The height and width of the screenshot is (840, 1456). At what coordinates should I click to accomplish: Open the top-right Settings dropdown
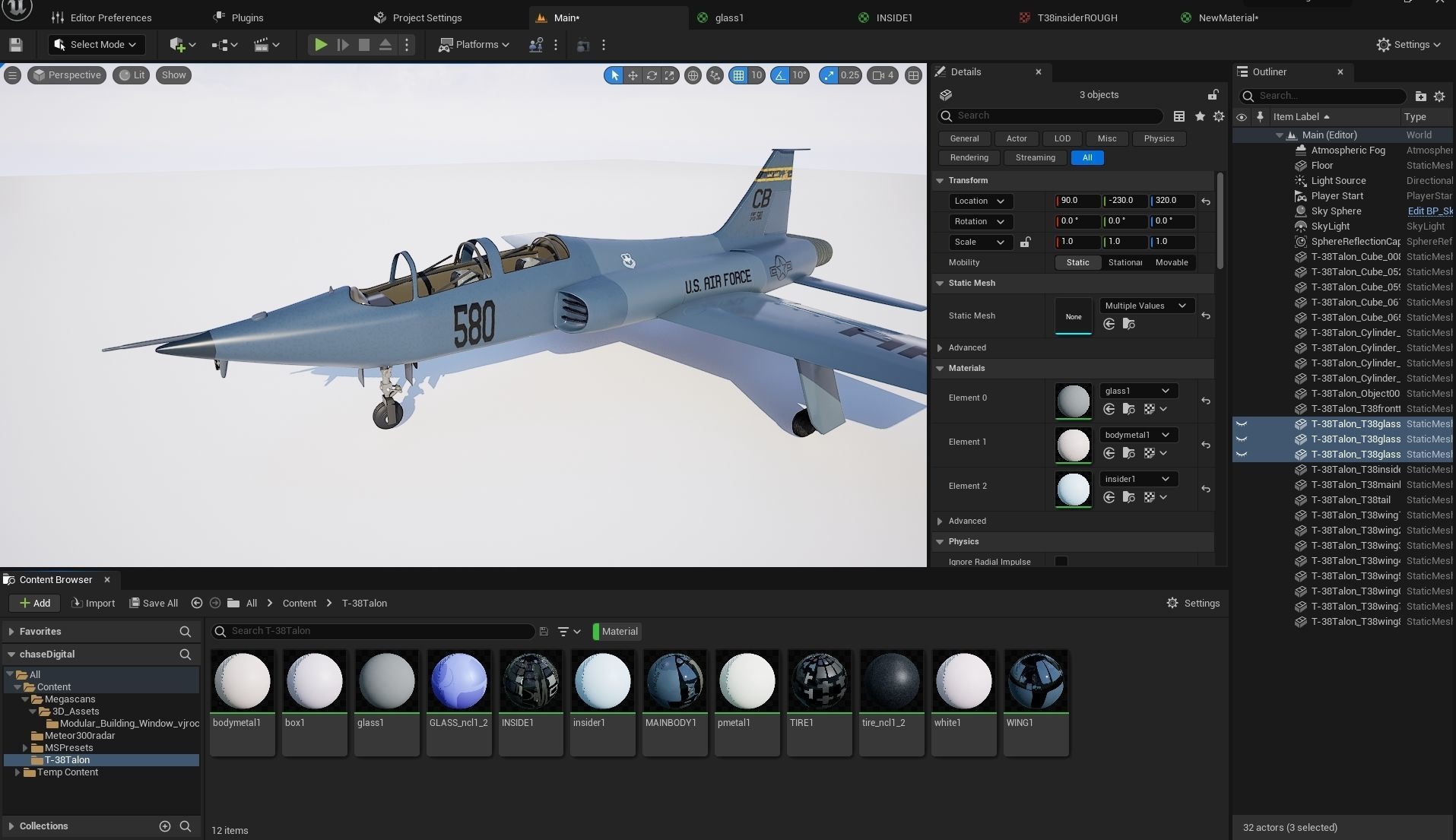[x=1409, y=45]
